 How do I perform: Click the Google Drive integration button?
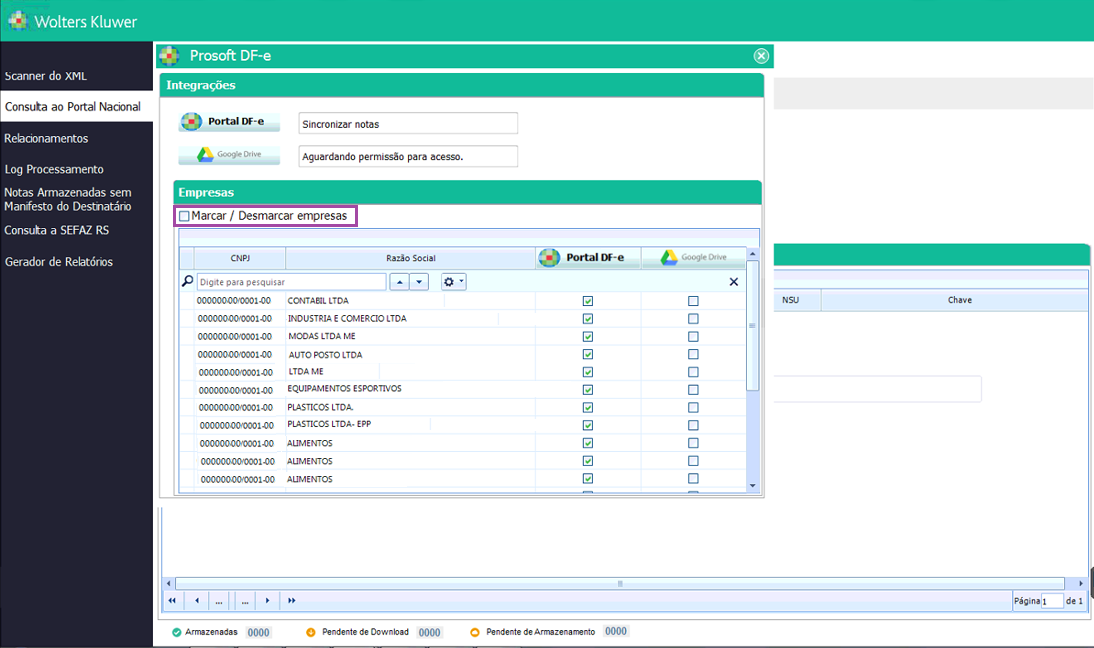[230, 155]
